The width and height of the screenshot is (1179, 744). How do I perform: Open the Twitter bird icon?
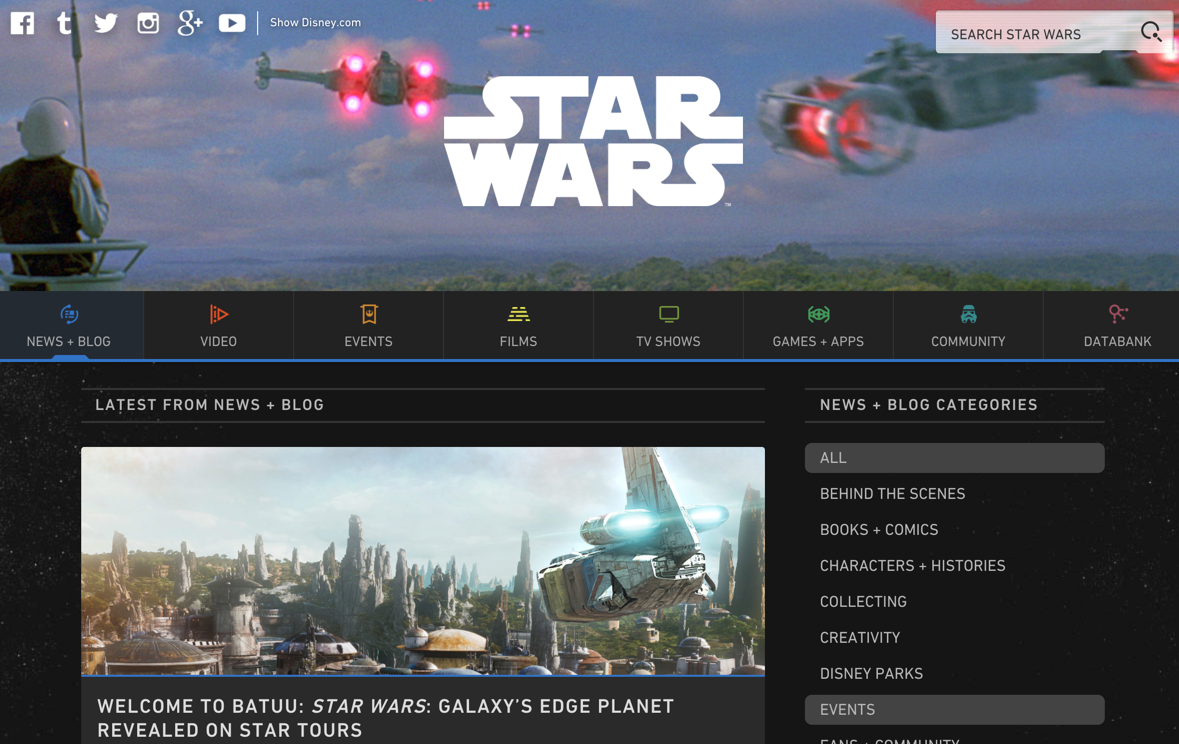(x=106, y=22)
